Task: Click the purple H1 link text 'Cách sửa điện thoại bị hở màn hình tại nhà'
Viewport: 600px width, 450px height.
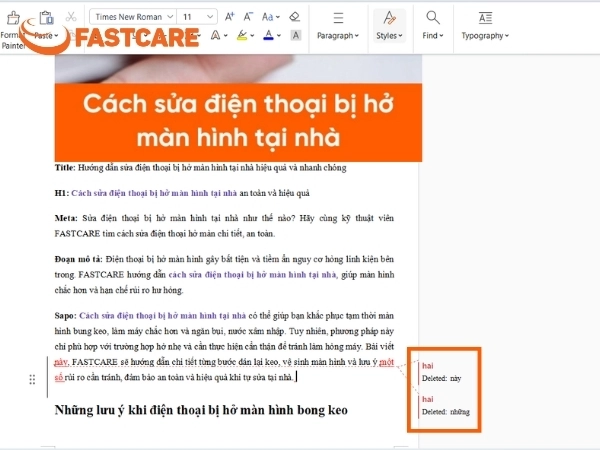Action: (x=154, y=193)
